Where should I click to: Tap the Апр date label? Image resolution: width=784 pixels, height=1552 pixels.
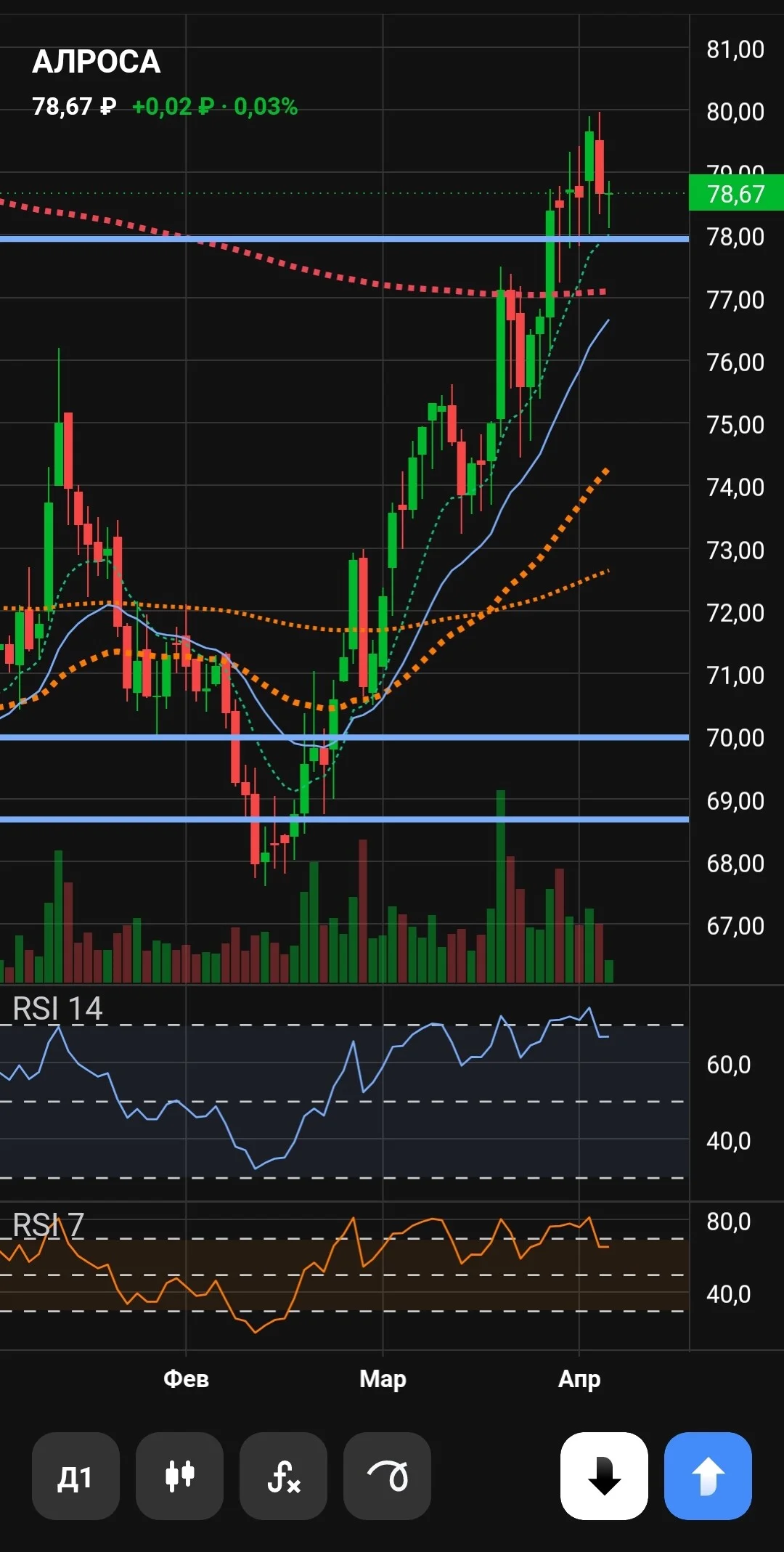coord(579,1378)
